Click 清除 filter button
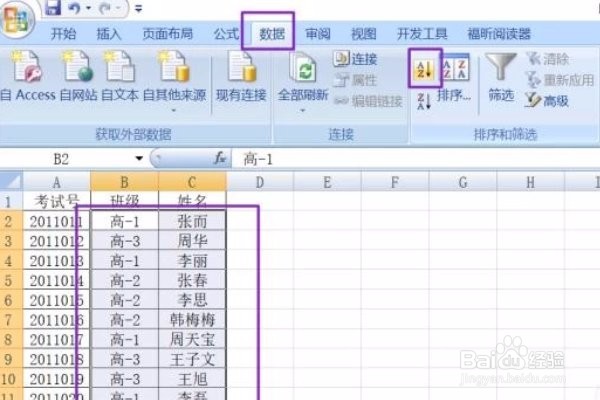This screenshot has width=600, height=400. 548,59
